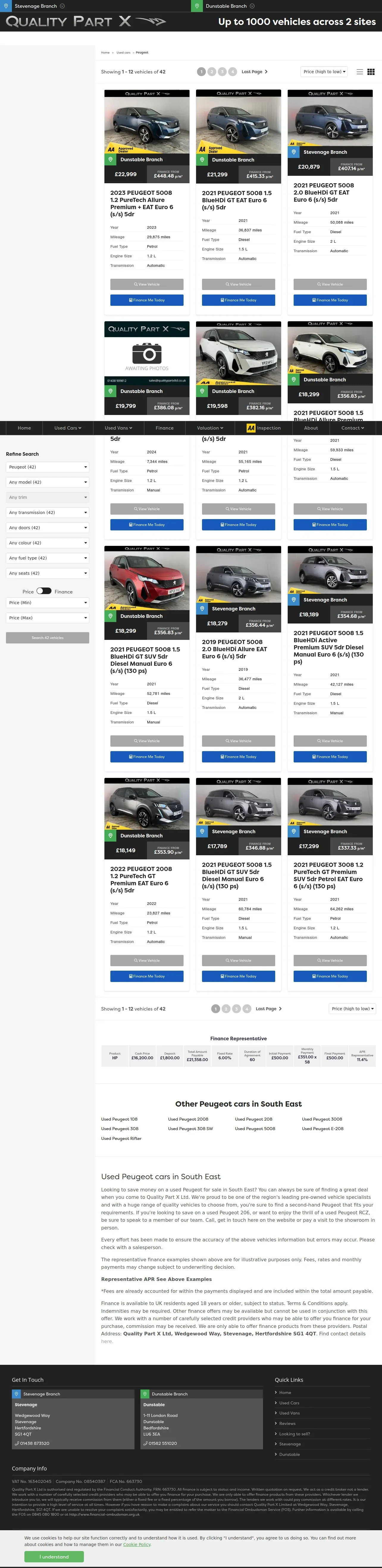Open the top Price (high to low) sort dropdown

[x=324, y=72]
